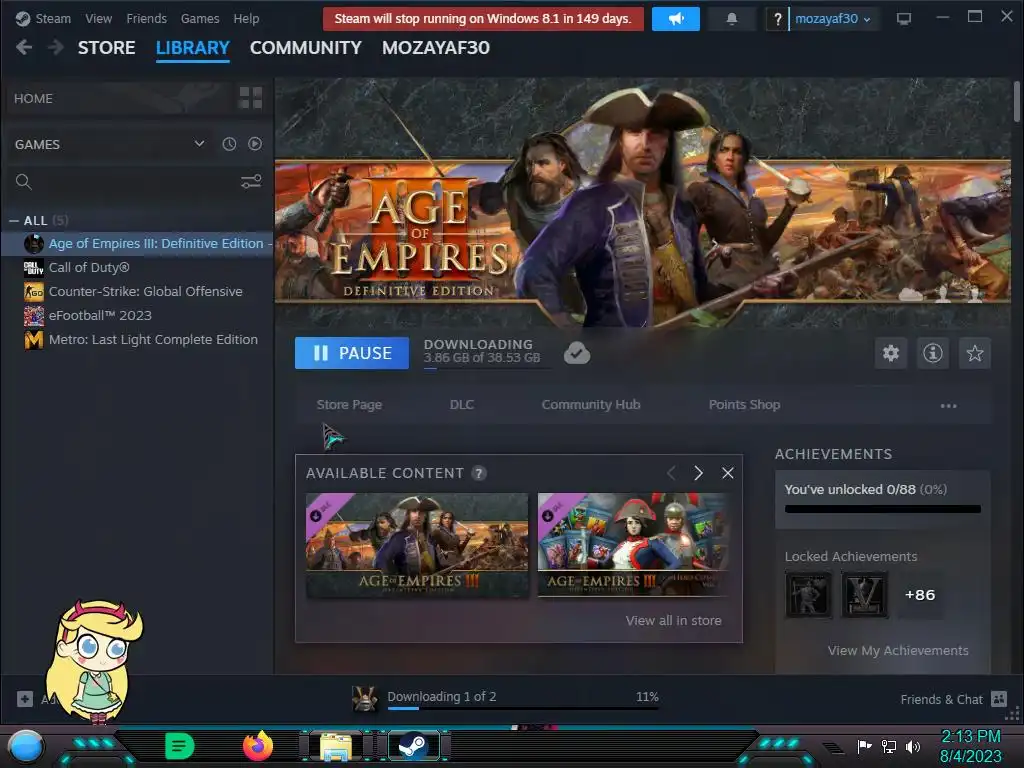The height and width of the screenshot is (768, 1024).
Task: Expand the mozayaf30 account dropdown
Action: (833, 18)
